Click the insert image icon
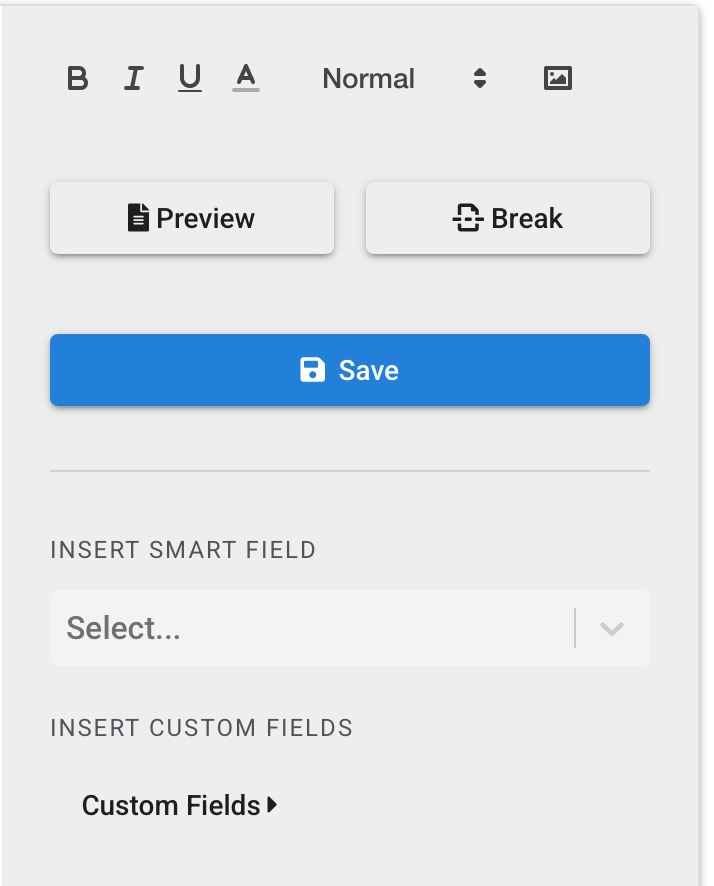Image resolution: width=714 pixels, height=886 pixels. coord(557,78)
